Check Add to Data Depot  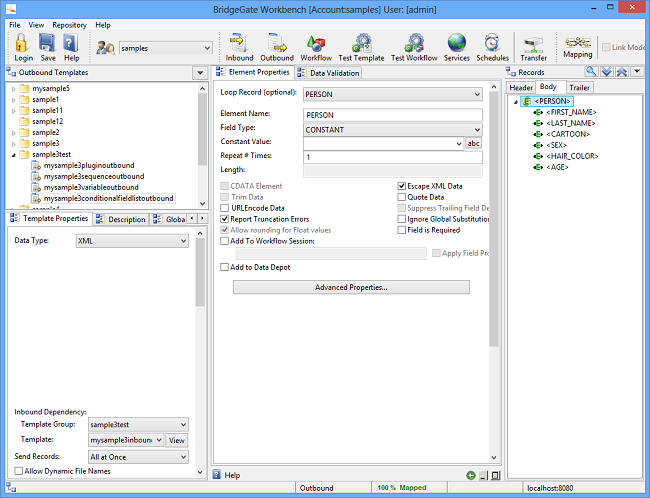coord(224,267)
